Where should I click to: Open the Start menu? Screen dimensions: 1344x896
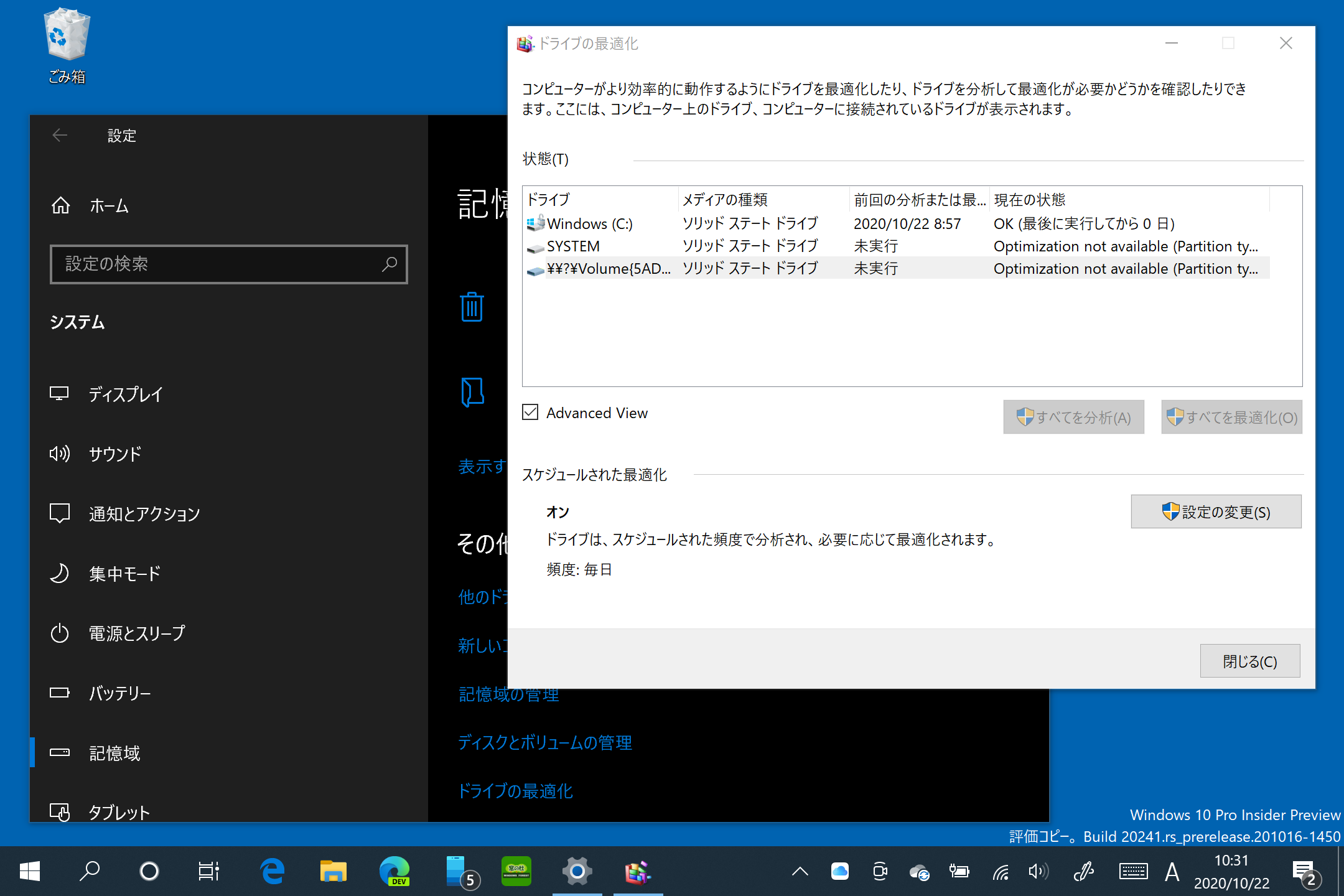pos(29,871)
